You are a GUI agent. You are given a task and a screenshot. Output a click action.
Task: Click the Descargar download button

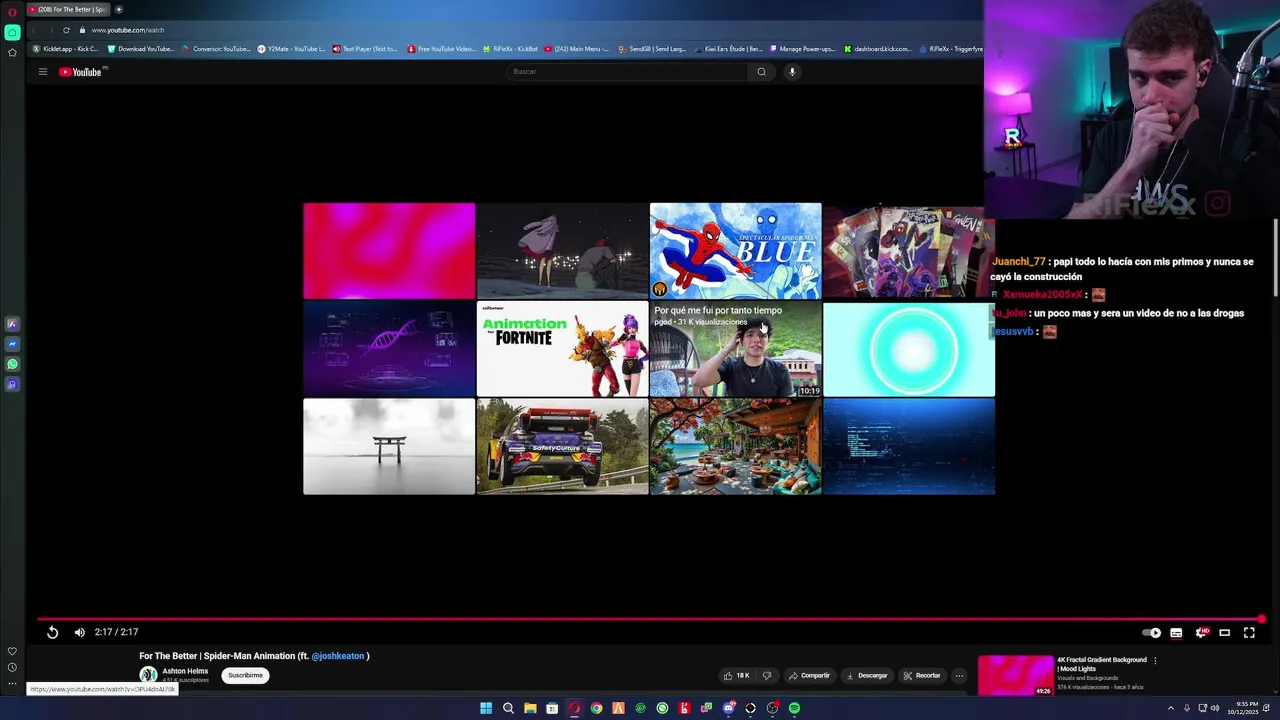pyautogui.click(x=867, y=675)
